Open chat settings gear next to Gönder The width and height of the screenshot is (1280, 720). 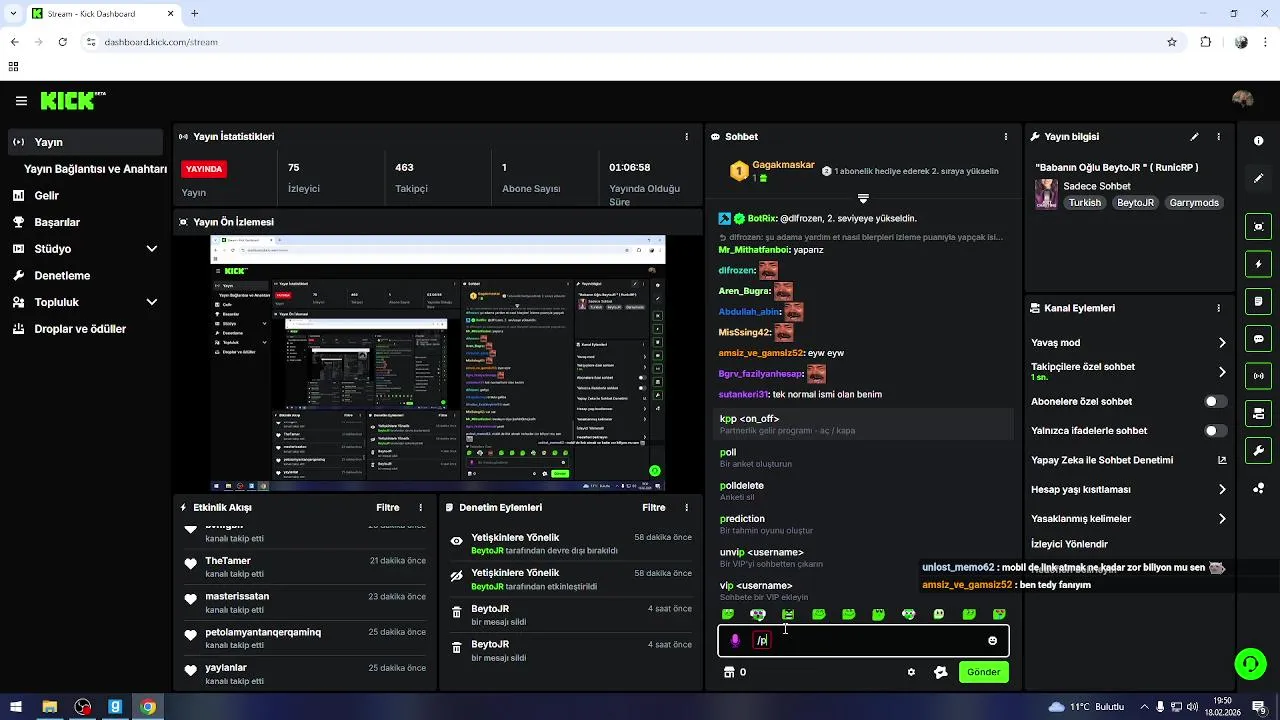(x=911, y=672)
